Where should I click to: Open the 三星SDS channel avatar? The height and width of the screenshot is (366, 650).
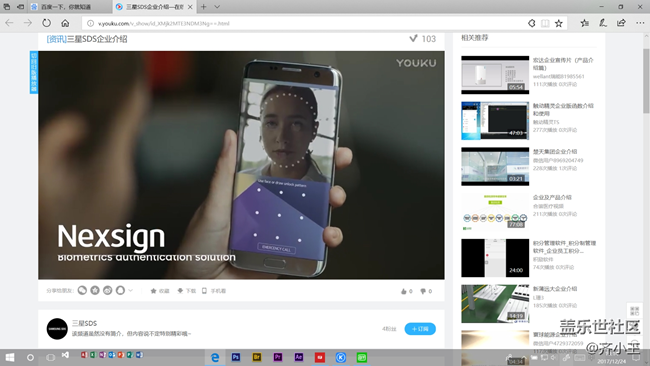point(57,329)
